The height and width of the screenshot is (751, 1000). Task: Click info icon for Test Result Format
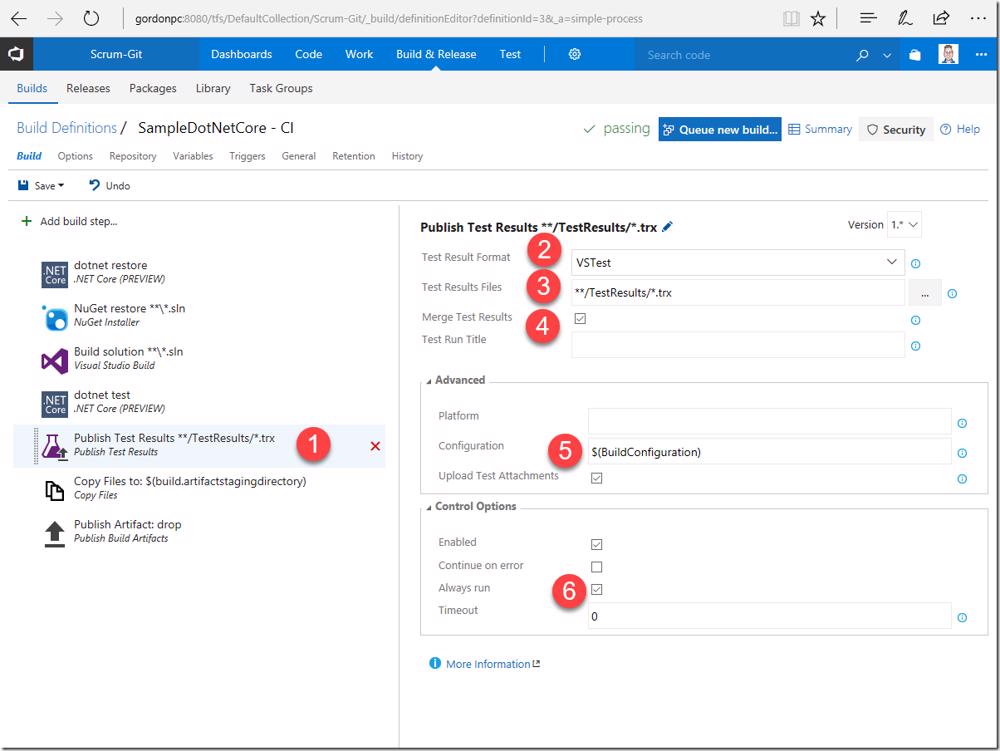click(915, 264)
